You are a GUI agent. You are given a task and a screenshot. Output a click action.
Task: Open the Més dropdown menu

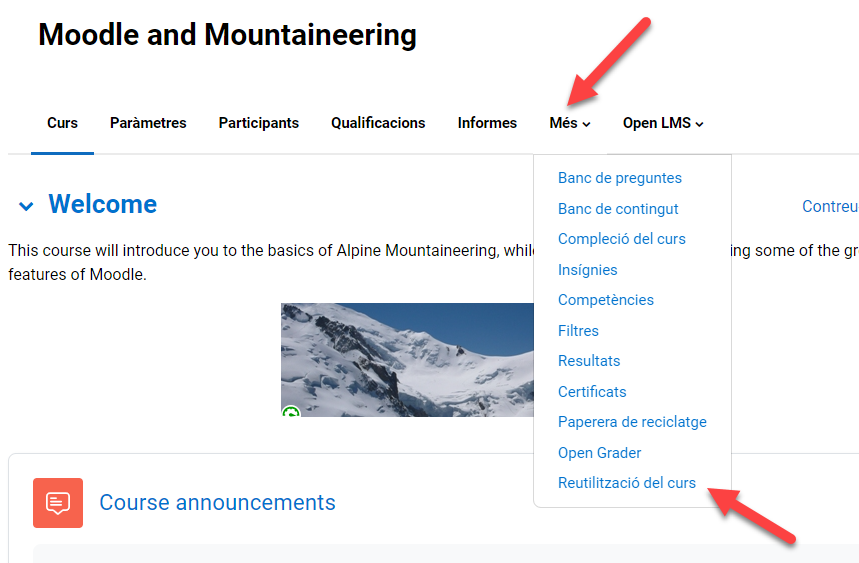569,123
